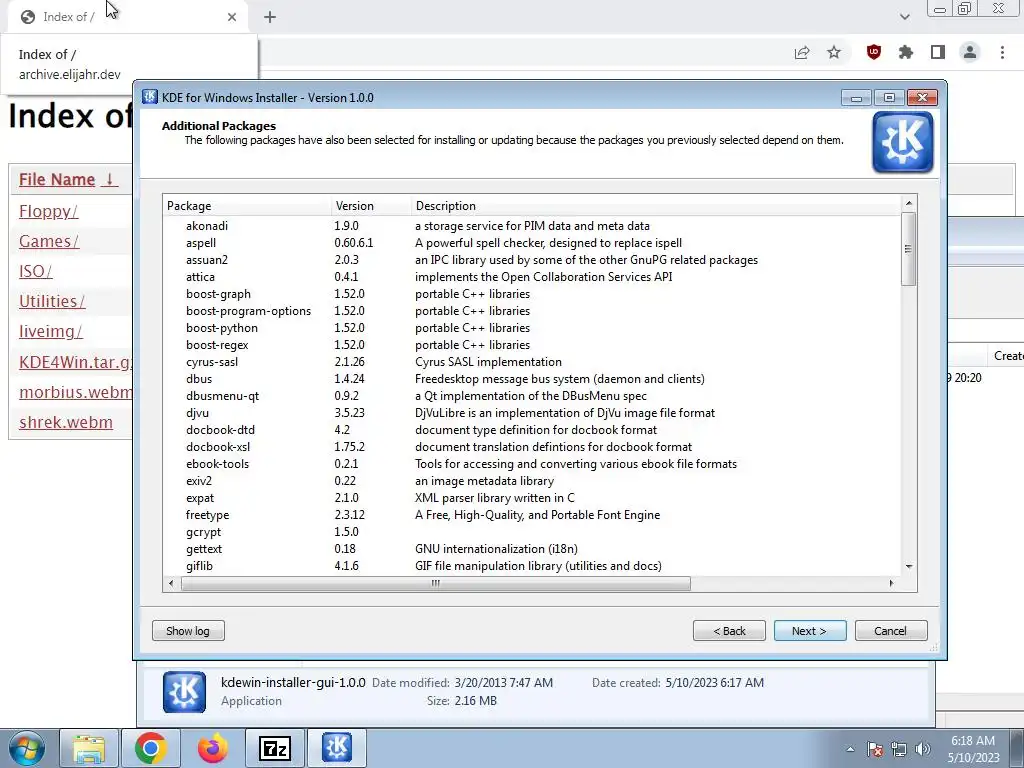Screen dimensions: 1024x768
Task: Select the freetype package row
Action: (532, 515)
